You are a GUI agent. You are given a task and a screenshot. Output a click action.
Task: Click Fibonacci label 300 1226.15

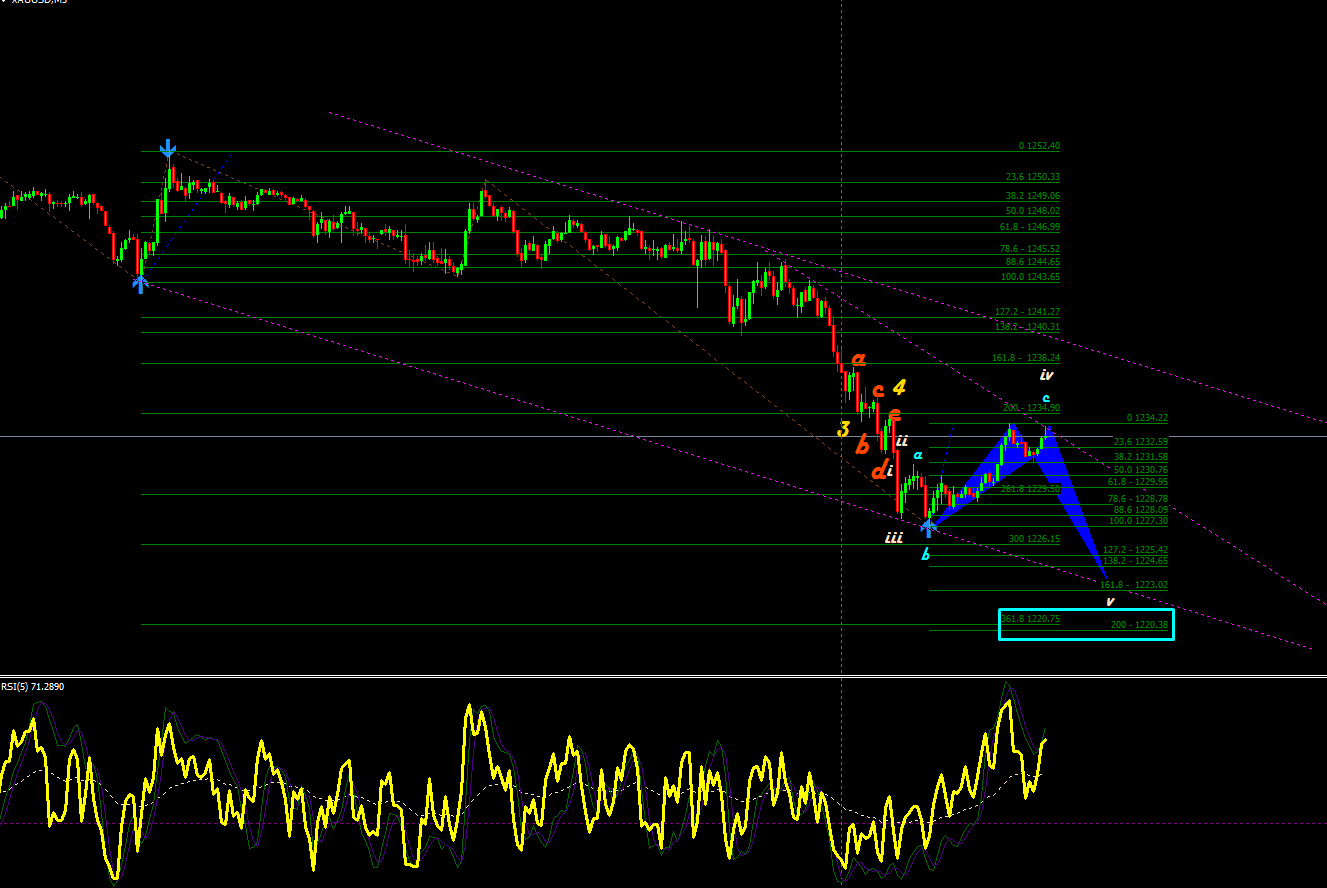(x=1034, y=539)
